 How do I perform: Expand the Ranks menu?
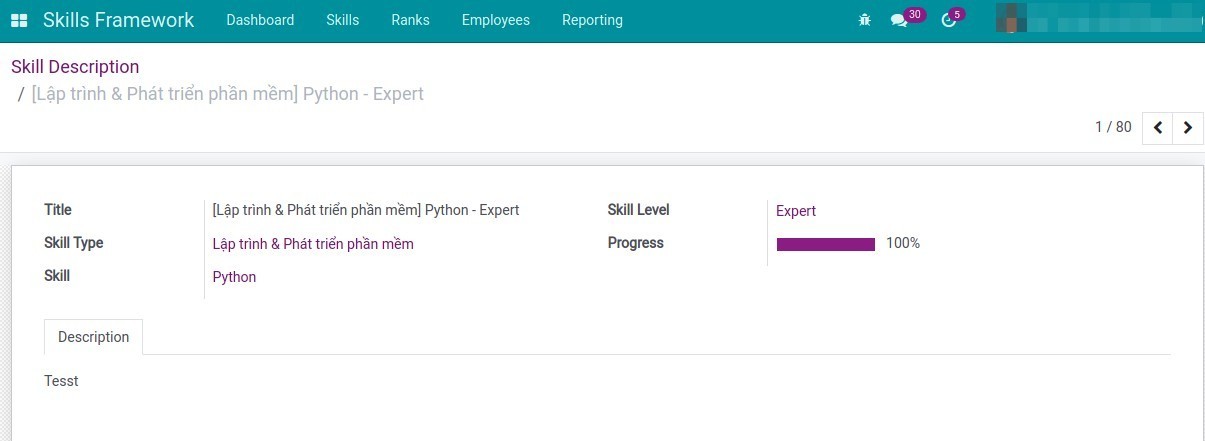pyautogui.click(x=410, y=20)
